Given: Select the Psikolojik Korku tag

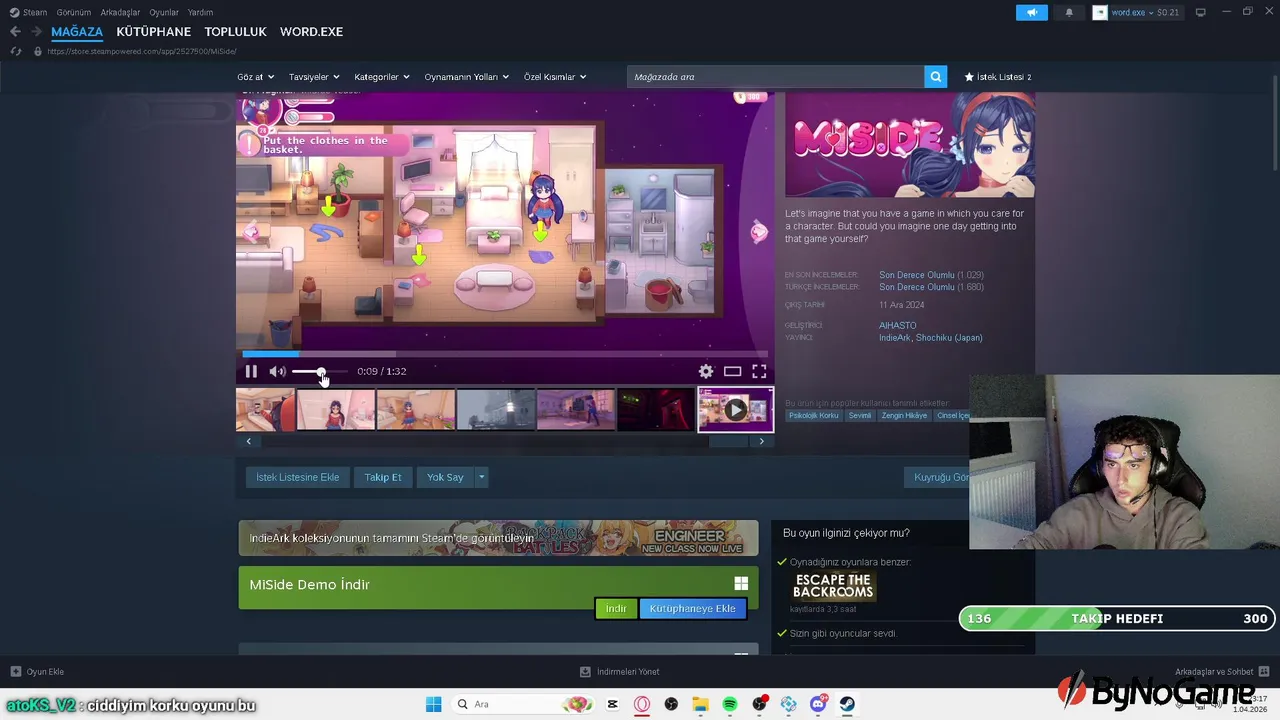Looking at the screenshot, I should click(813, 416).
